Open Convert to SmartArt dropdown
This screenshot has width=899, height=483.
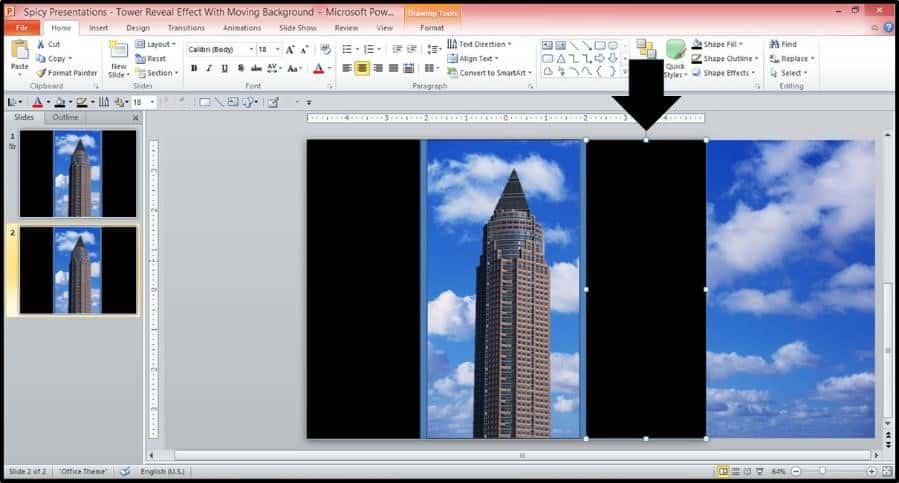[x=490, y=73]
